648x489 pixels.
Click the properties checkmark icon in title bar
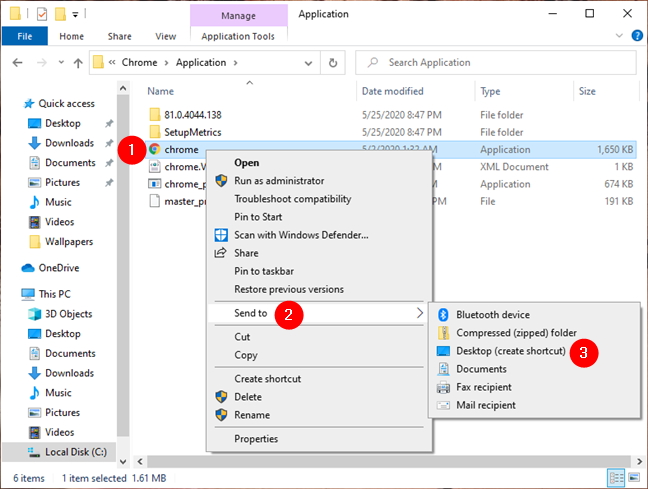coord(42,14)
